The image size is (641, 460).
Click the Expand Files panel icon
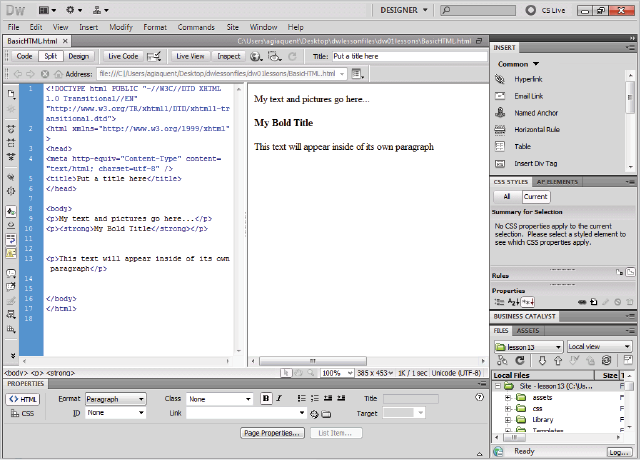click(628, 360)
